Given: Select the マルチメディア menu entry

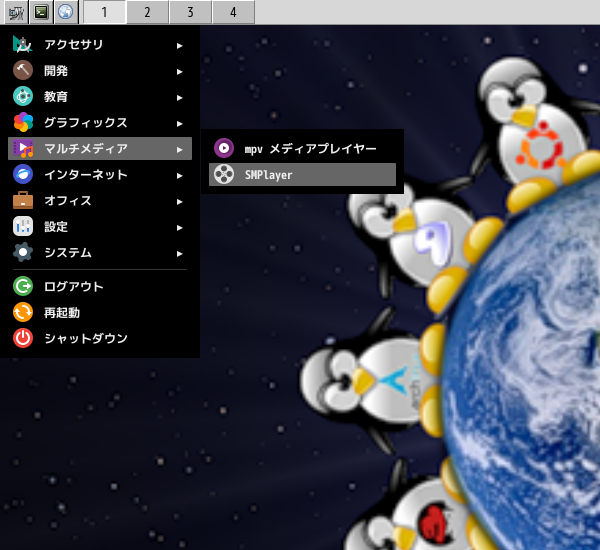Looking at the screenshot, I should (100, 149).
